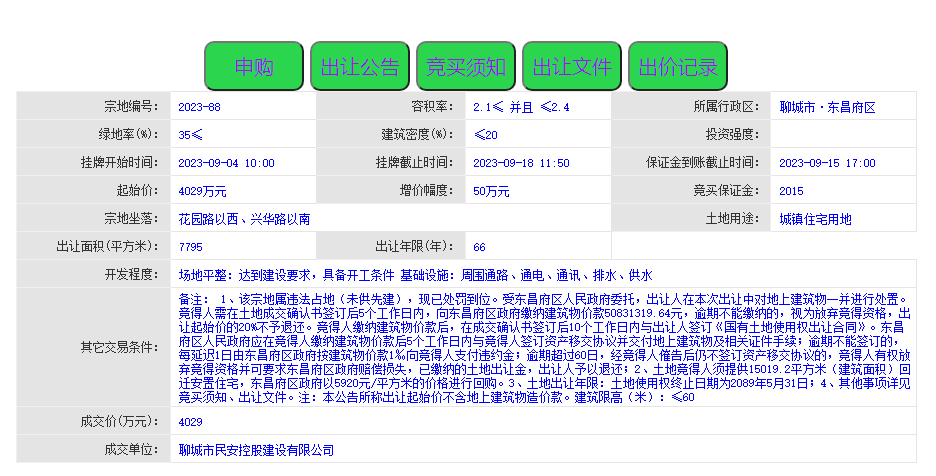Click the bidding deposit value 2015
Viewport: 936px width, 476px height.
(791, 191)
